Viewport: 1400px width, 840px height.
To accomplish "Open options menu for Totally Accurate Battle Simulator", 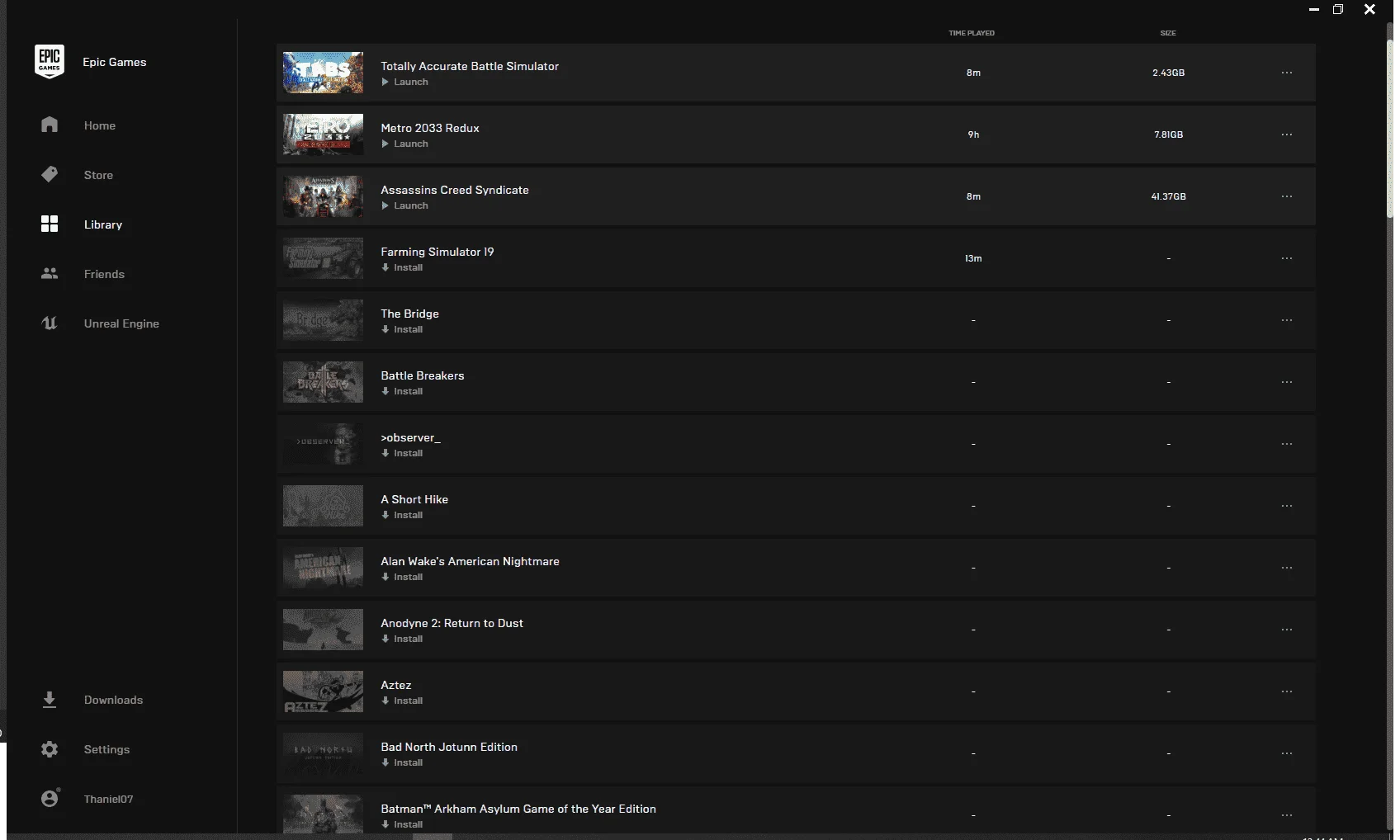I will pyautogui.click(x=1287, y=73).
